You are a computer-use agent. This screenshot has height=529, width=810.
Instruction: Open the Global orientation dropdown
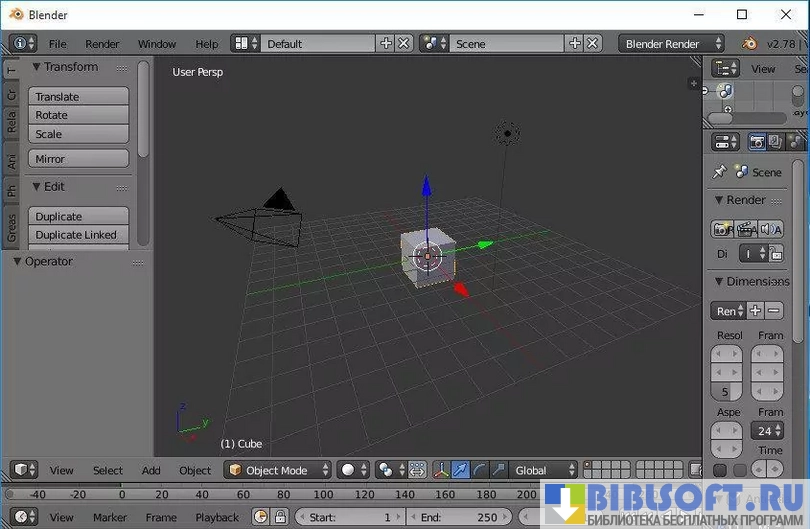(544, 470)
